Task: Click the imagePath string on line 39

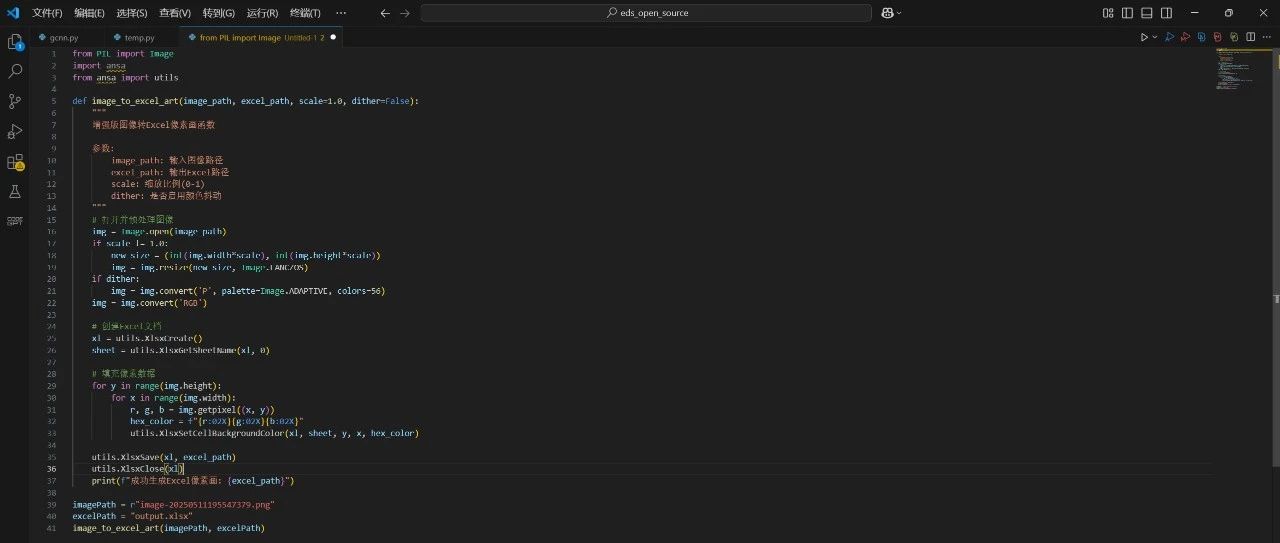Action: (205, 504)
